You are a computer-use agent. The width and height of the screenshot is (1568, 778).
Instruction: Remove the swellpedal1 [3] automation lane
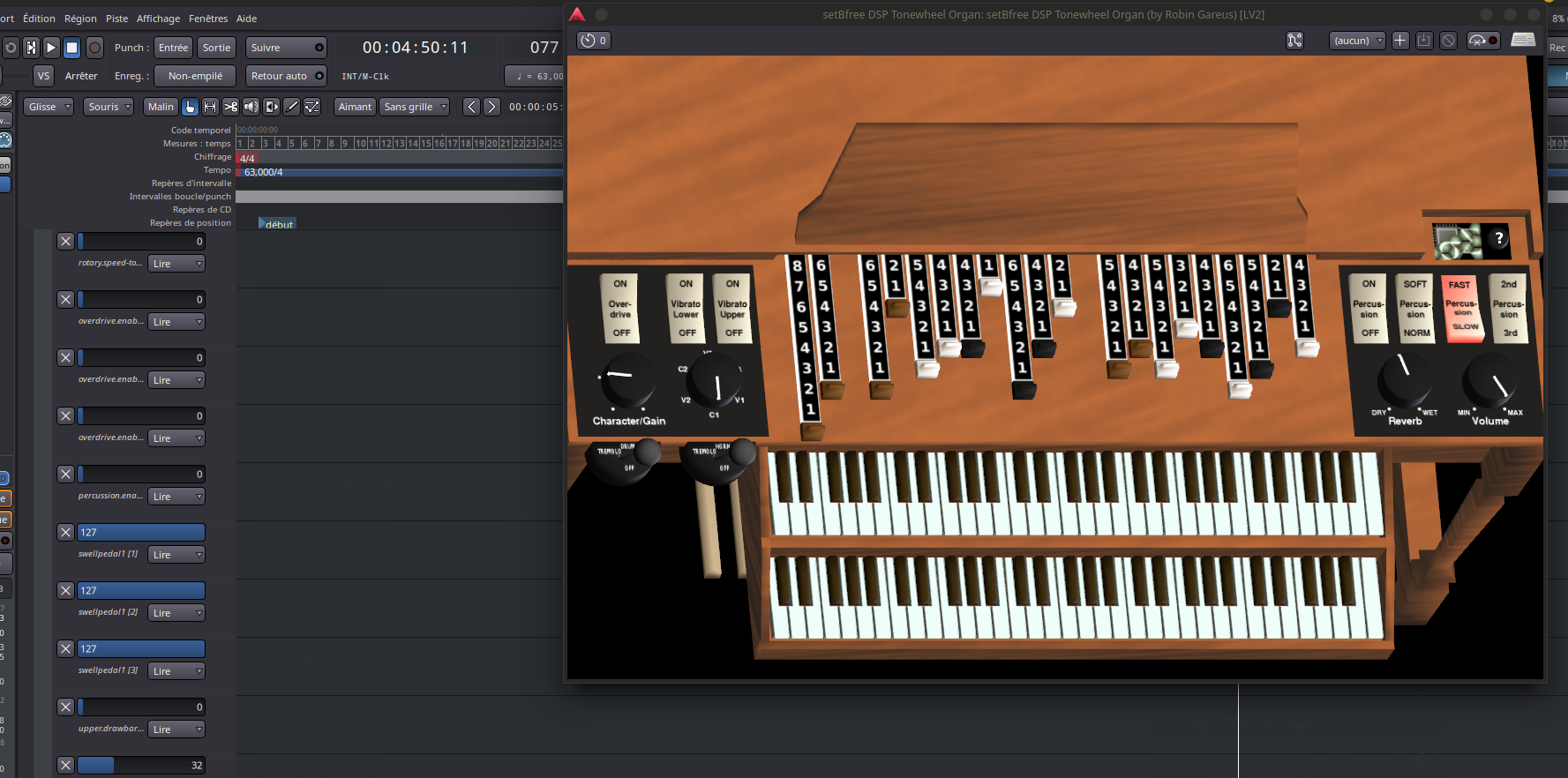[65, 648]
